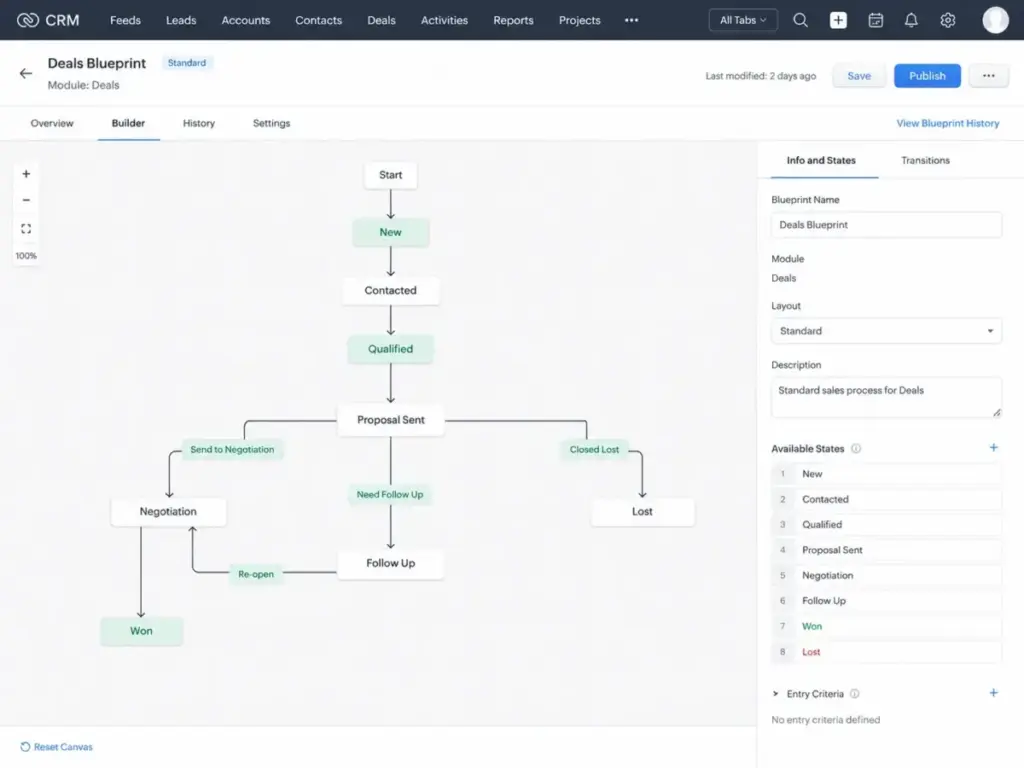Add entry criteria with plus icon
The width and height of the screenshot is (1024, 768).
tap(993, 693)
